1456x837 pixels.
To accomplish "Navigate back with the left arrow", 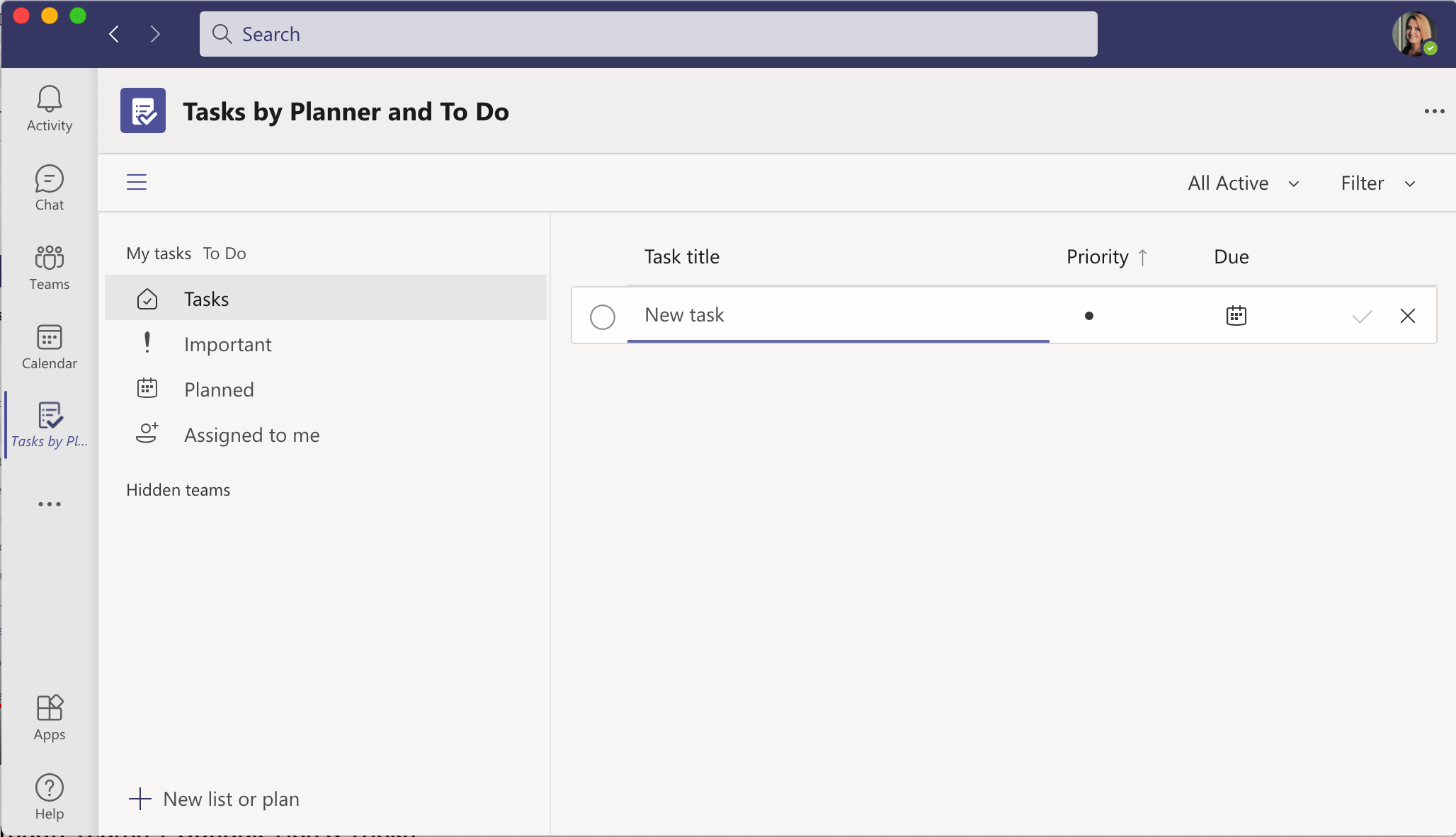I will click(x=114, y=34).
